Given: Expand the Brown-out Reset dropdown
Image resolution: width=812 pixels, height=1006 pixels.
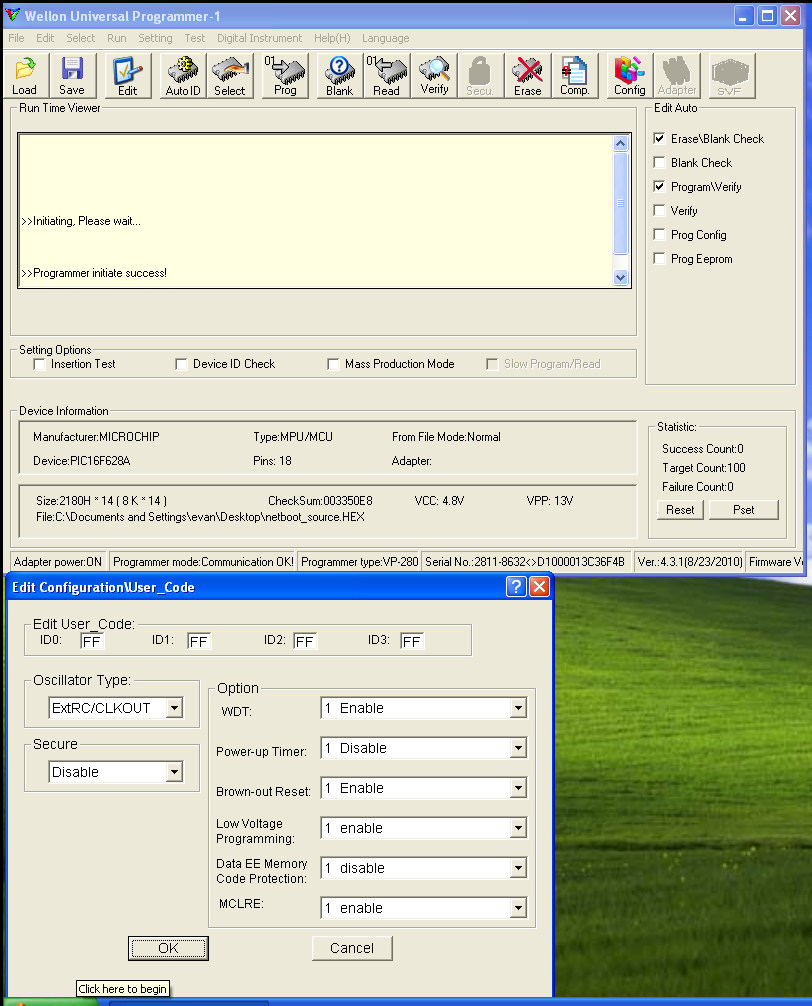Looking at the screenshot, I should (518, 788).
